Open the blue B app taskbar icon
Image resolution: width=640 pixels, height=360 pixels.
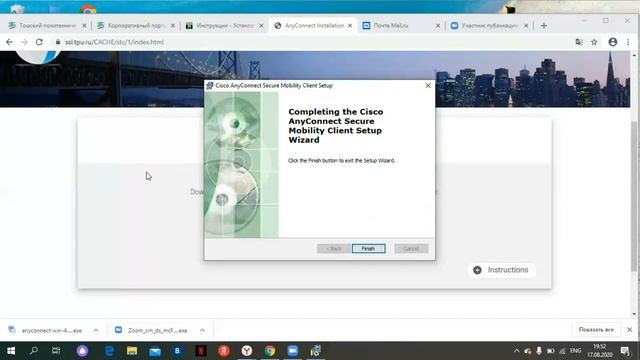click(x=178, y=351)
